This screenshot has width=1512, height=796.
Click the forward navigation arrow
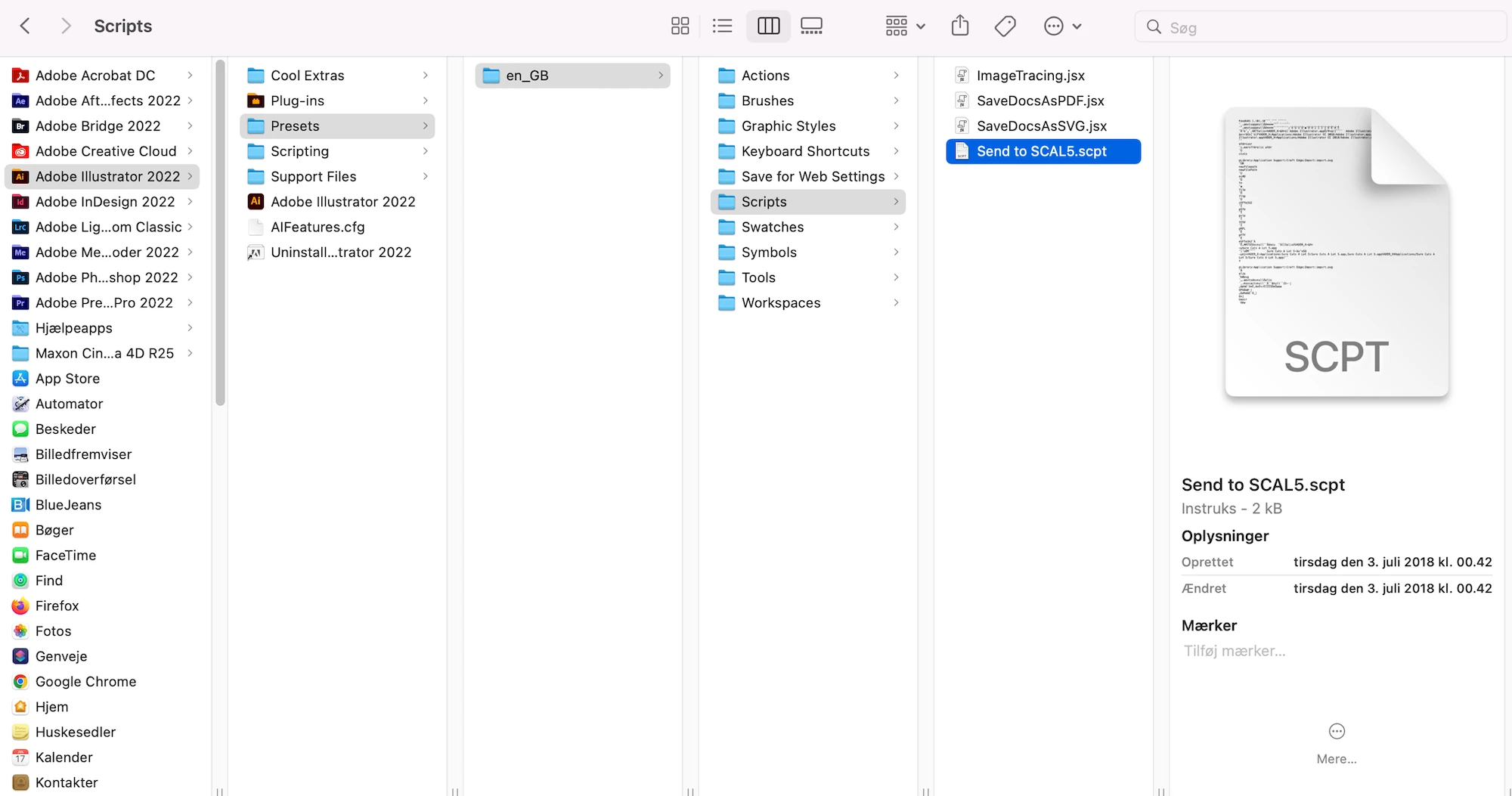click(x=66, y=26)
